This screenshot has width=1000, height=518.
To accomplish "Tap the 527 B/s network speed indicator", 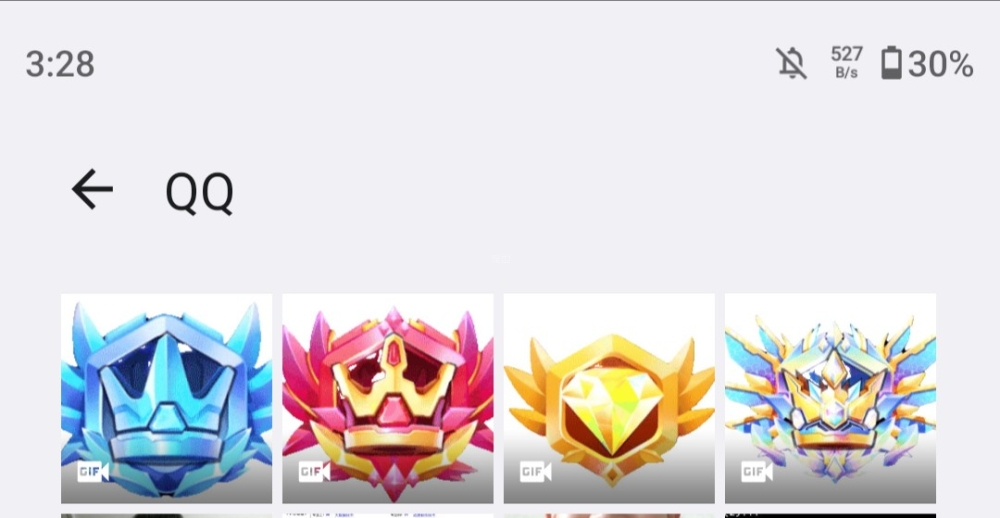I will tap(847, 62).
